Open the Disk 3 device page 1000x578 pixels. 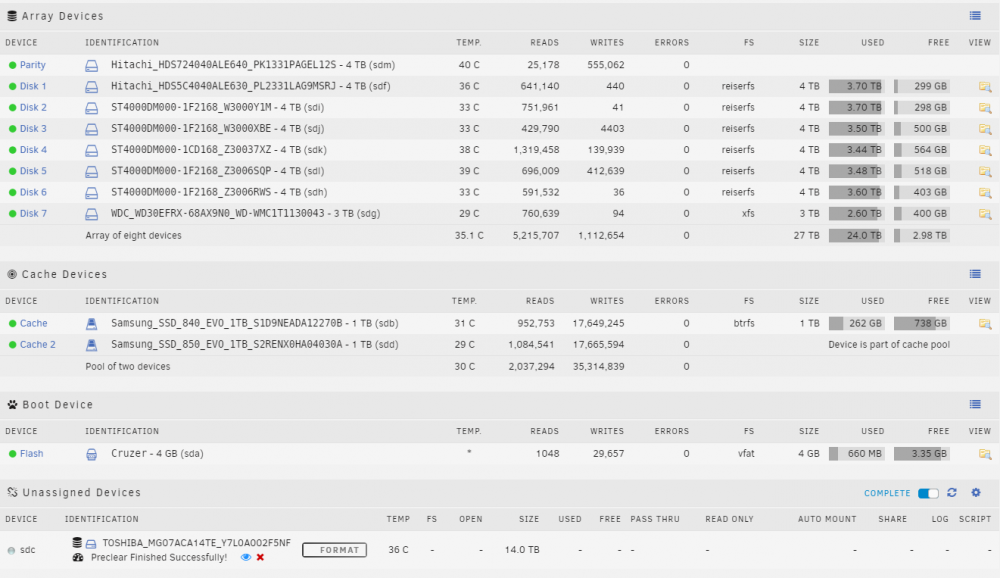pos(33,129)
